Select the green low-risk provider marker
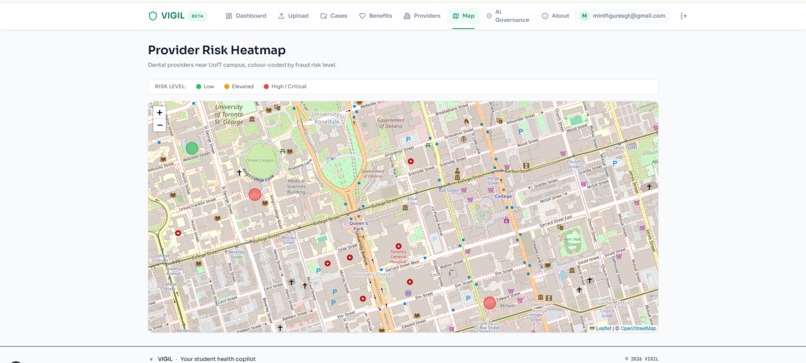Screen dimensions: 806x363 [x=192, y=148]
